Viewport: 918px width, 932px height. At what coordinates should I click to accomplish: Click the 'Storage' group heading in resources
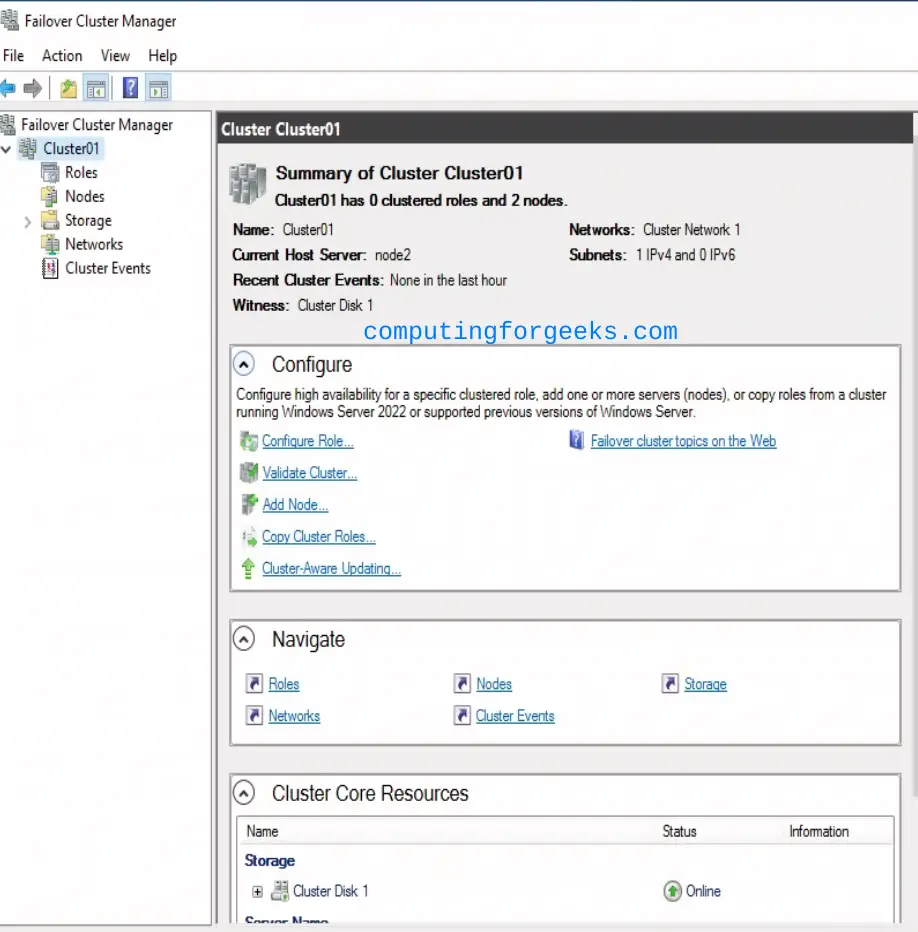(269, 861)
